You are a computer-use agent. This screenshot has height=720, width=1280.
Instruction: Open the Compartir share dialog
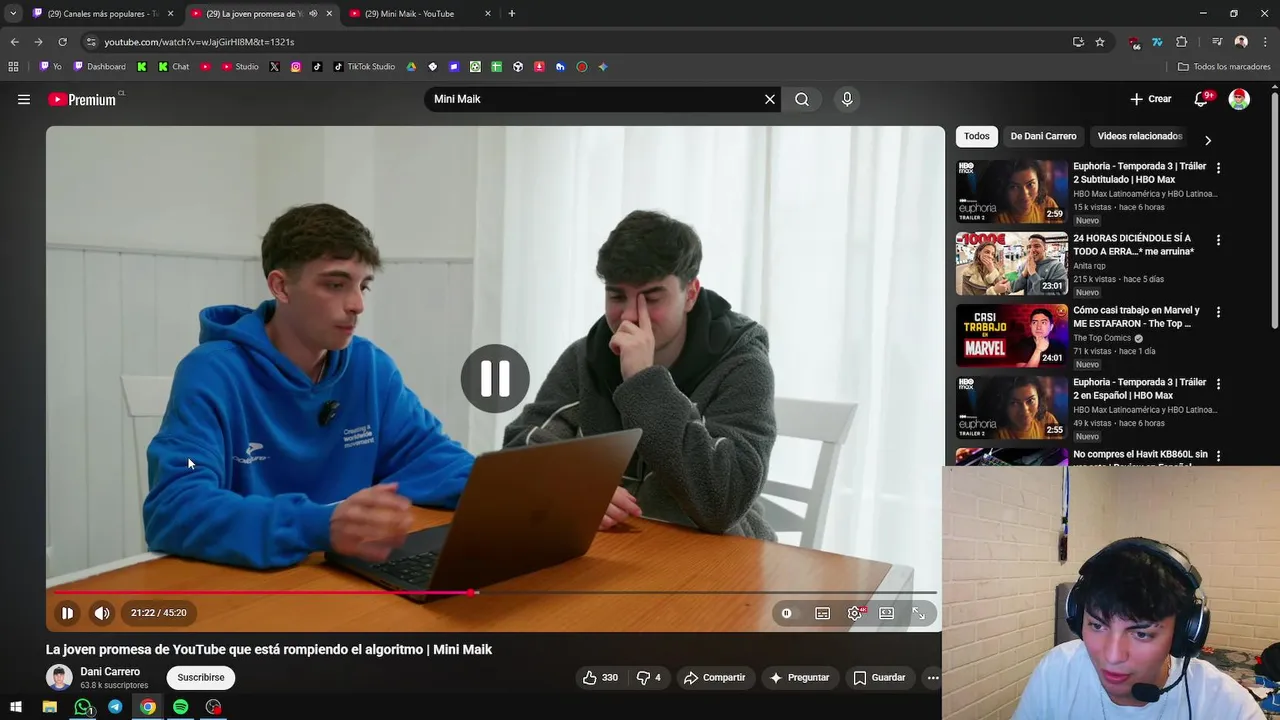click(714, 677)
